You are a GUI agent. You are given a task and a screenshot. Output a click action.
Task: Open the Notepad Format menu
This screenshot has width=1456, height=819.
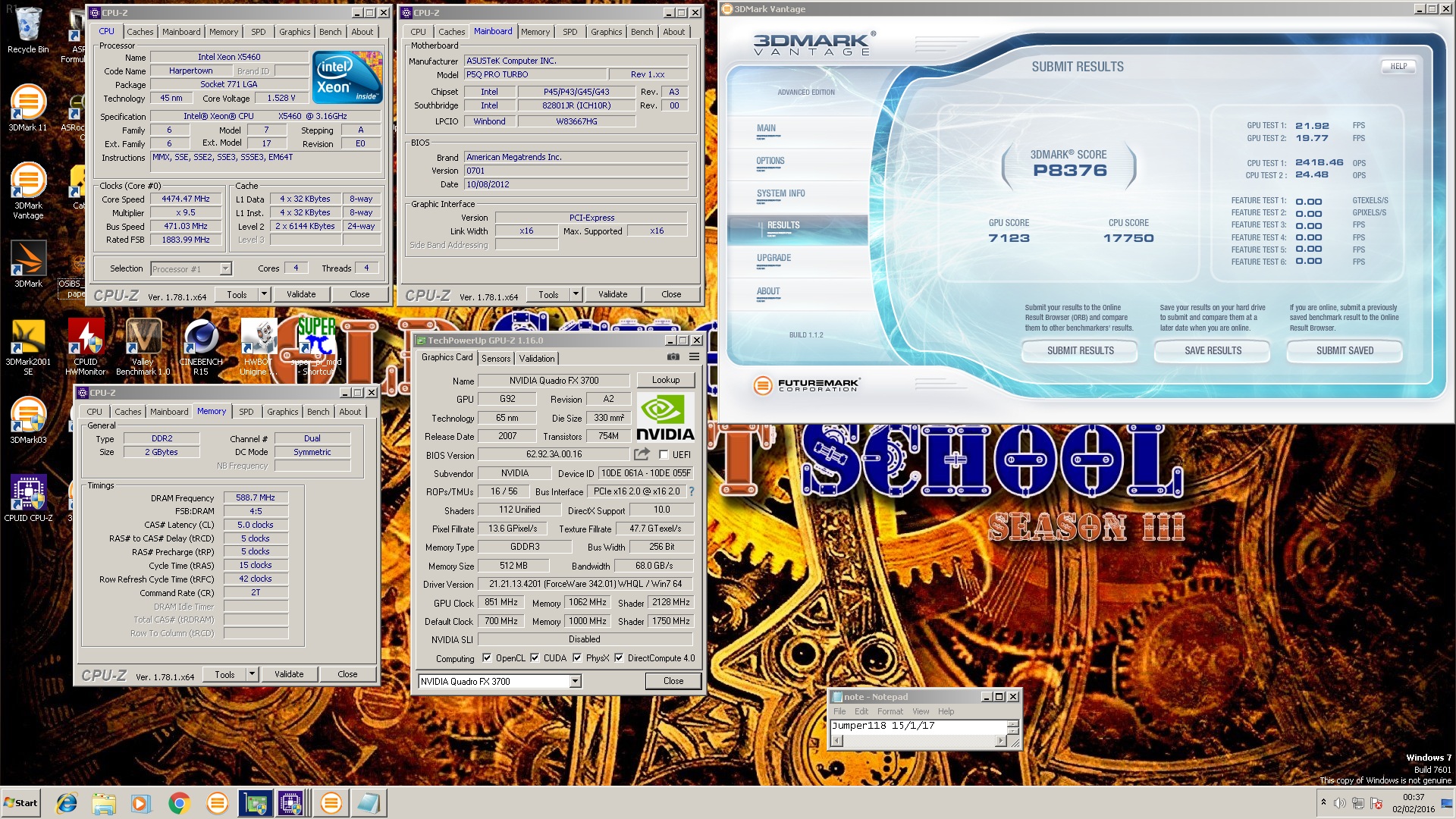pyautogui.click(x=890, y=711)
